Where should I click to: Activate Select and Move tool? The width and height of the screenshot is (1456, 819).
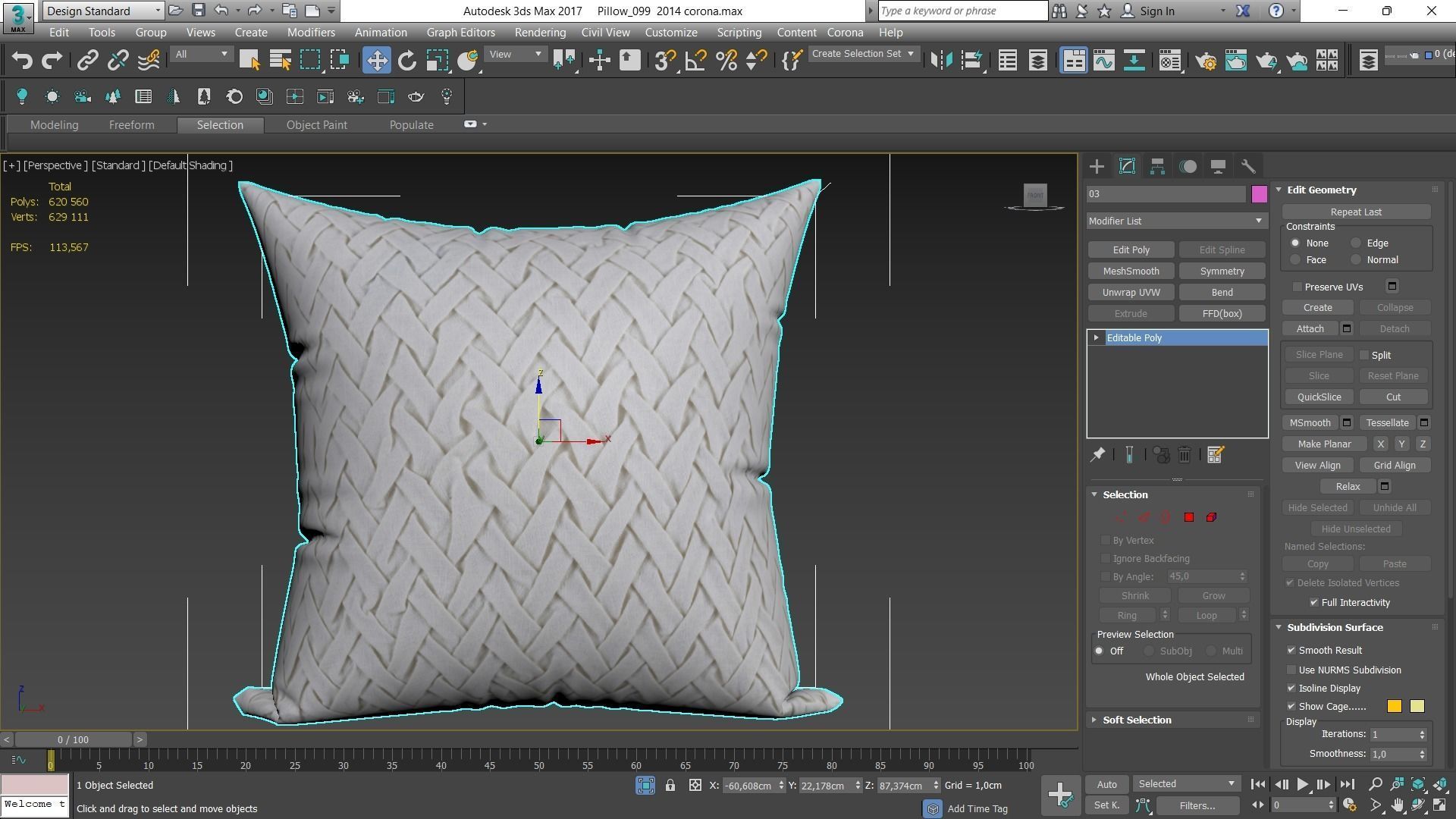pyautogui.click(x=377, y=61)
